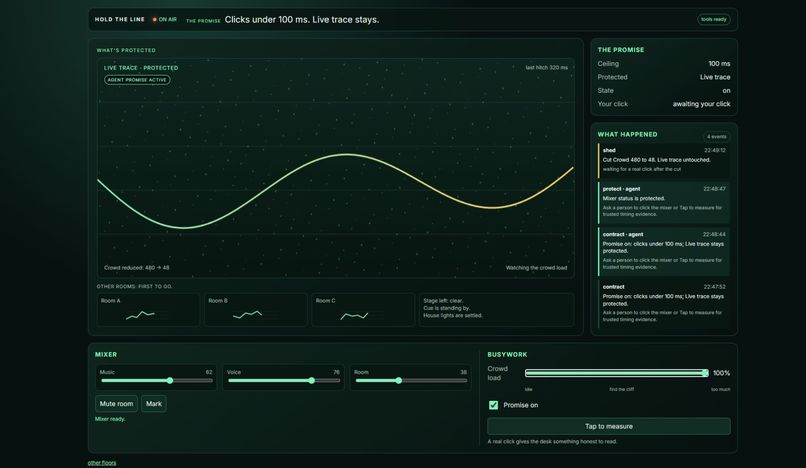Click the LIVE TRACE · PROTECTED label
The image size is (806, 468).
tap(141, 68)
